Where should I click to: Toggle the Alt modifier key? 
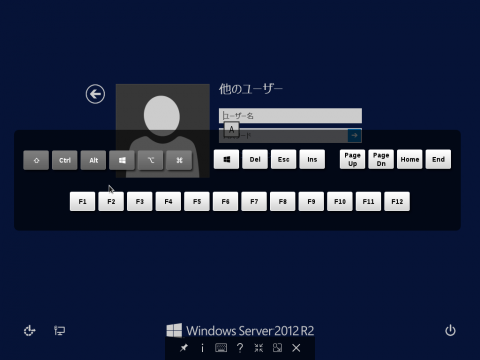coord(93,160)
